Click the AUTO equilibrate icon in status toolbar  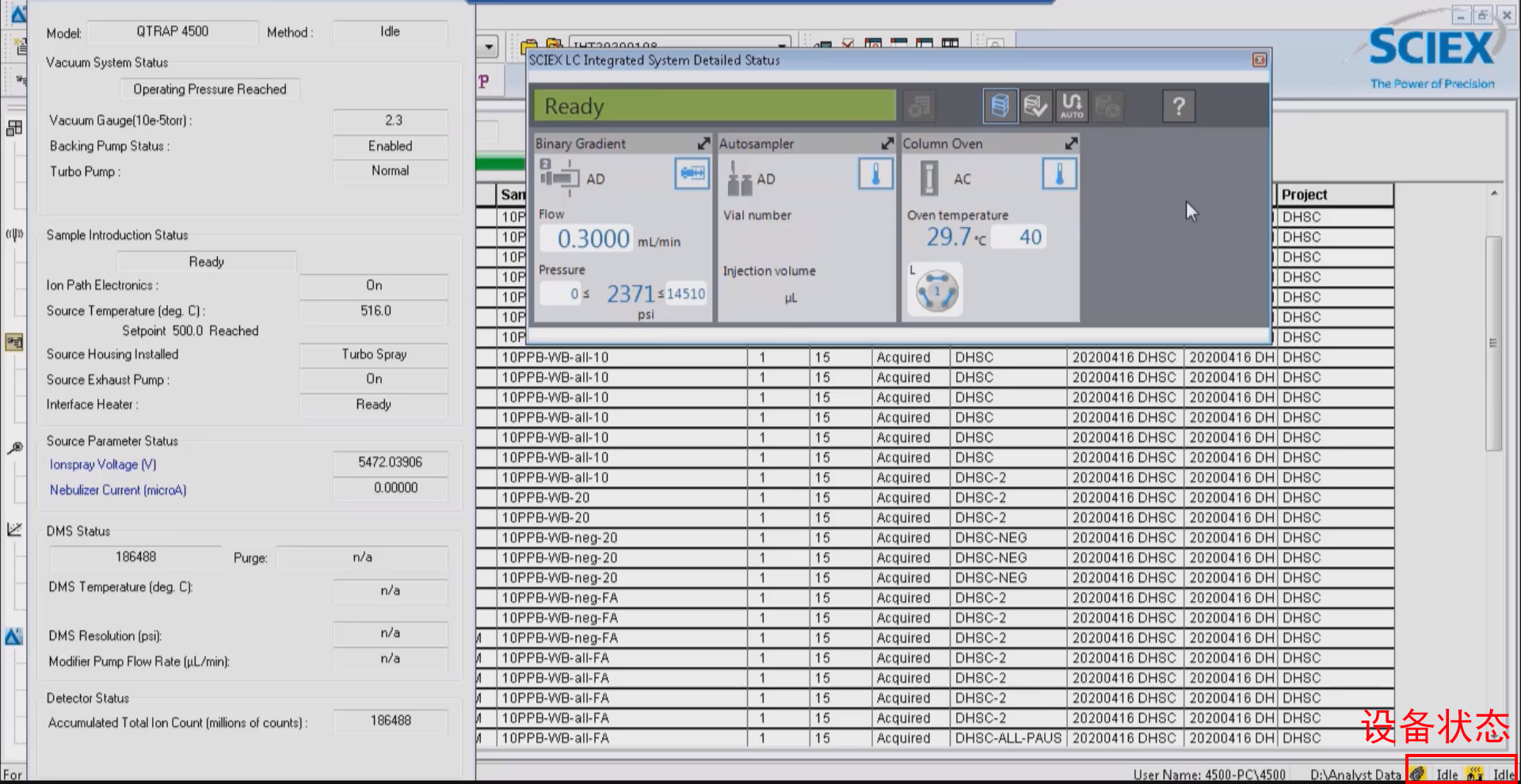click(x=1072, y=106)
